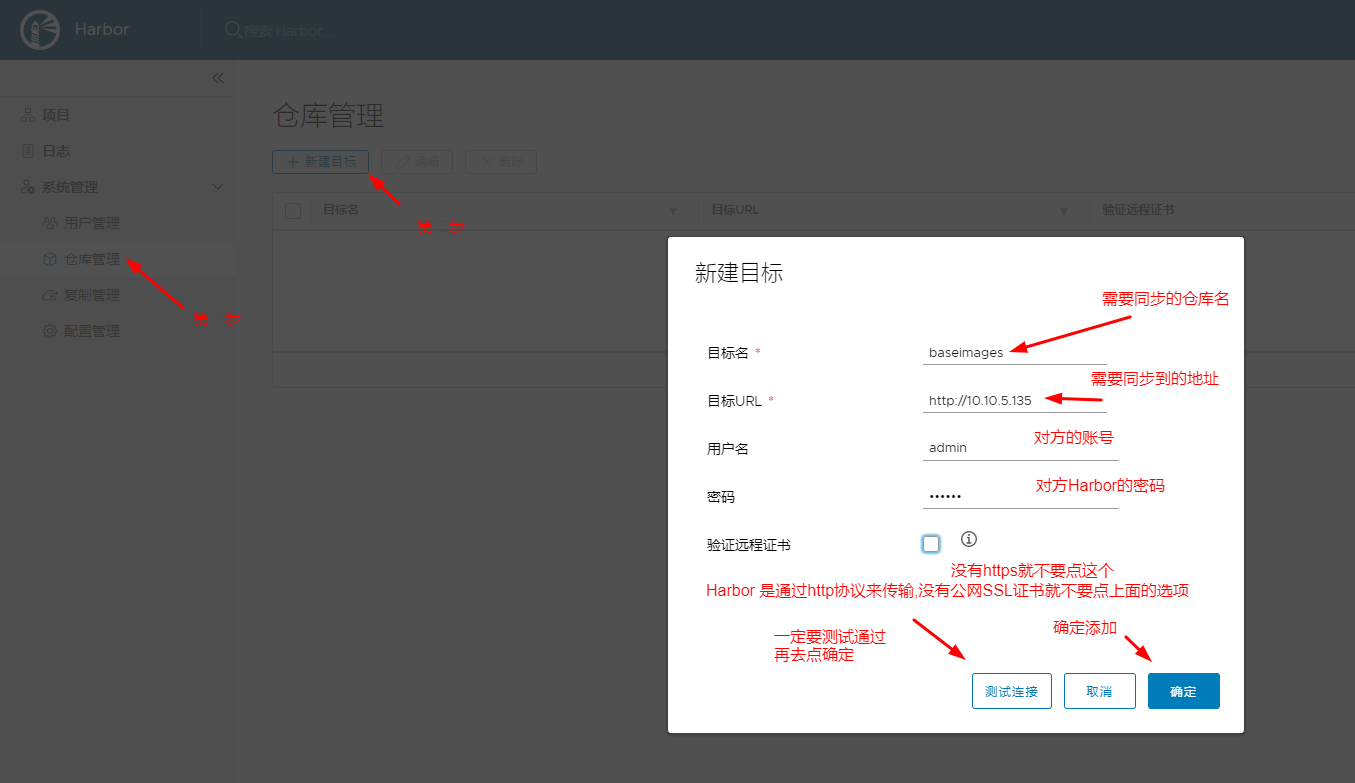Image resolution: width=1355 pixels, height=783 pixels.
Task: Click the info icon beside 验证远程证书 checkbox
Action: 968,539
